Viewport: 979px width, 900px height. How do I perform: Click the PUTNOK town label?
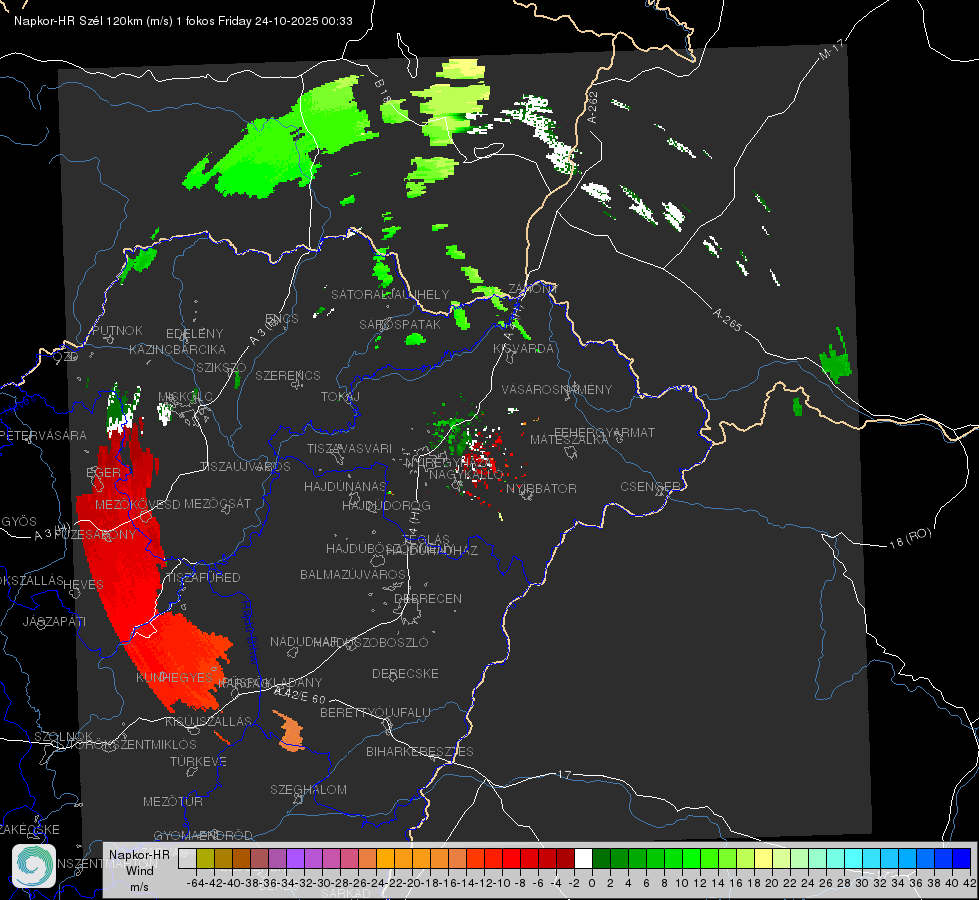tap(117, 330)
